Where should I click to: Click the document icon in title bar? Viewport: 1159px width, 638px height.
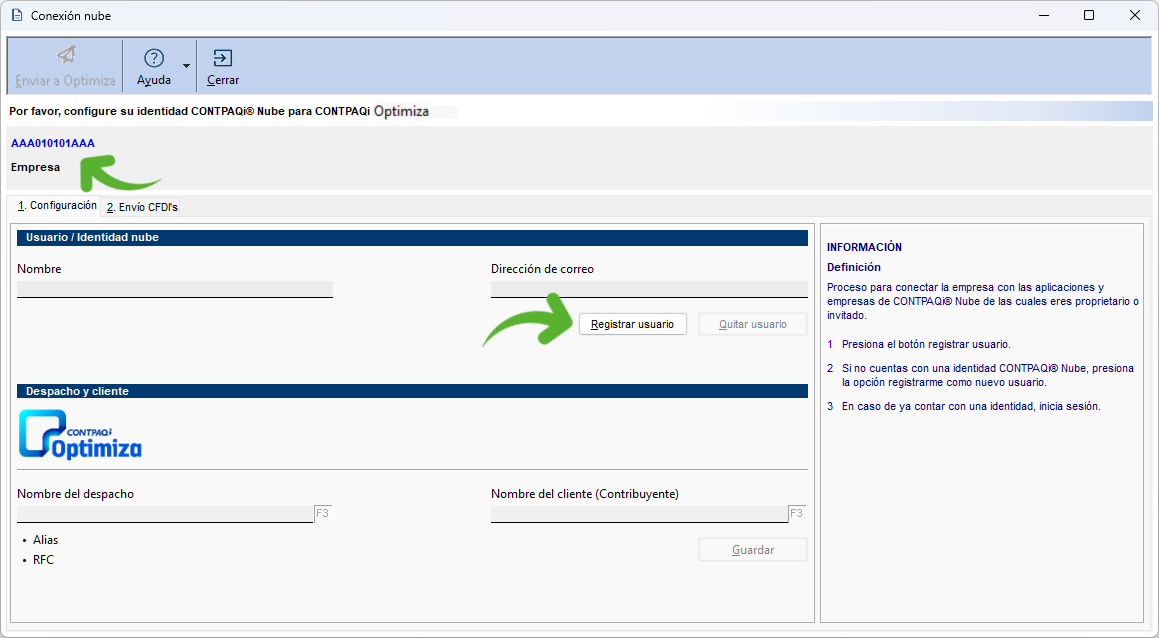point(16,16)
